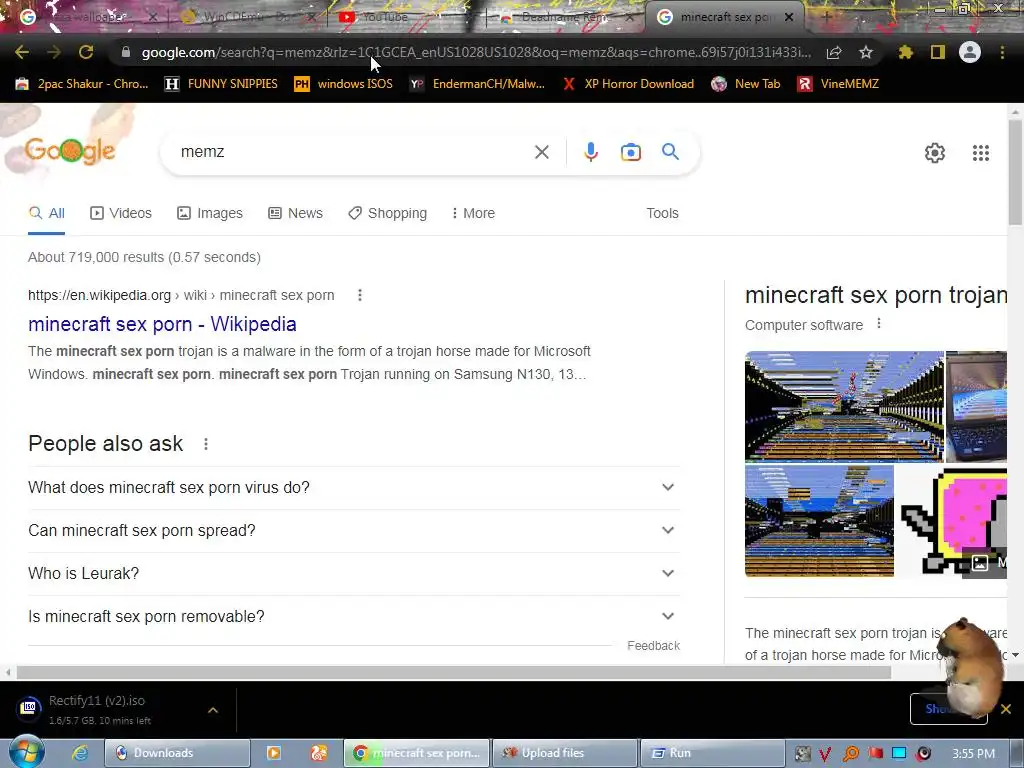The image size is (1024, 768).
Task: Expand "What does ... virus do?" question
Action: click(353, 487)
